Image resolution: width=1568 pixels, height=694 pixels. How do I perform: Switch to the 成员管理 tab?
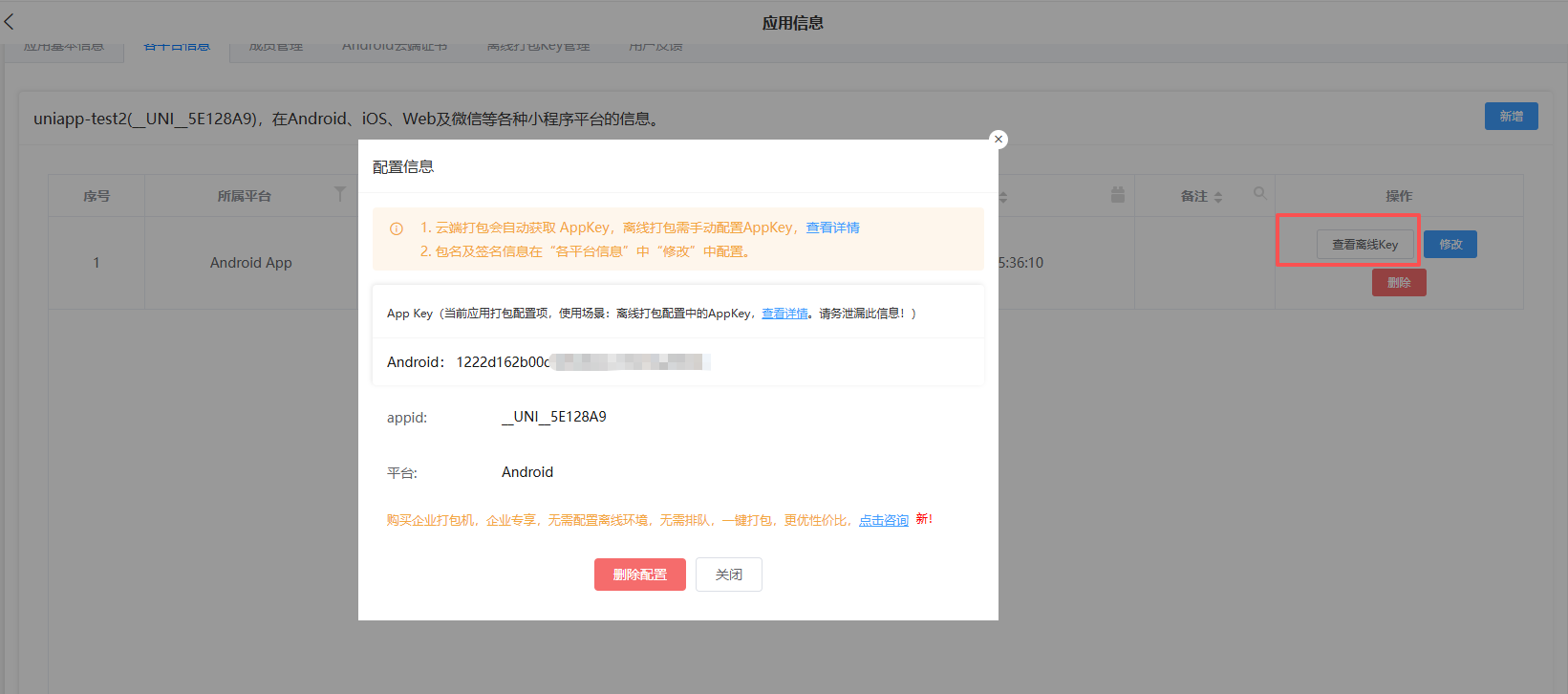pos(276,46)
